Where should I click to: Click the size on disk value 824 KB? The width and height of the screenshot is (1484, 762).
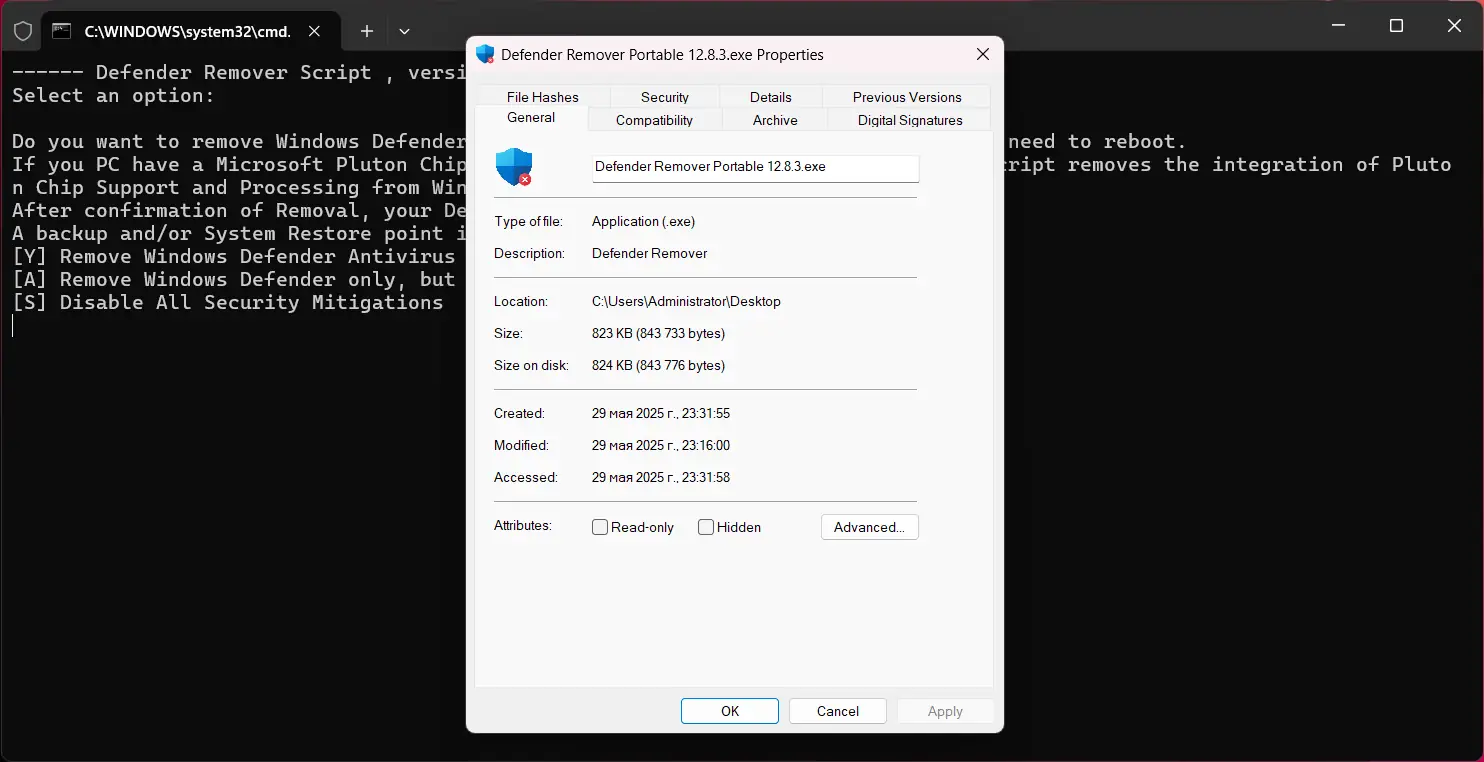click(658, 365)
